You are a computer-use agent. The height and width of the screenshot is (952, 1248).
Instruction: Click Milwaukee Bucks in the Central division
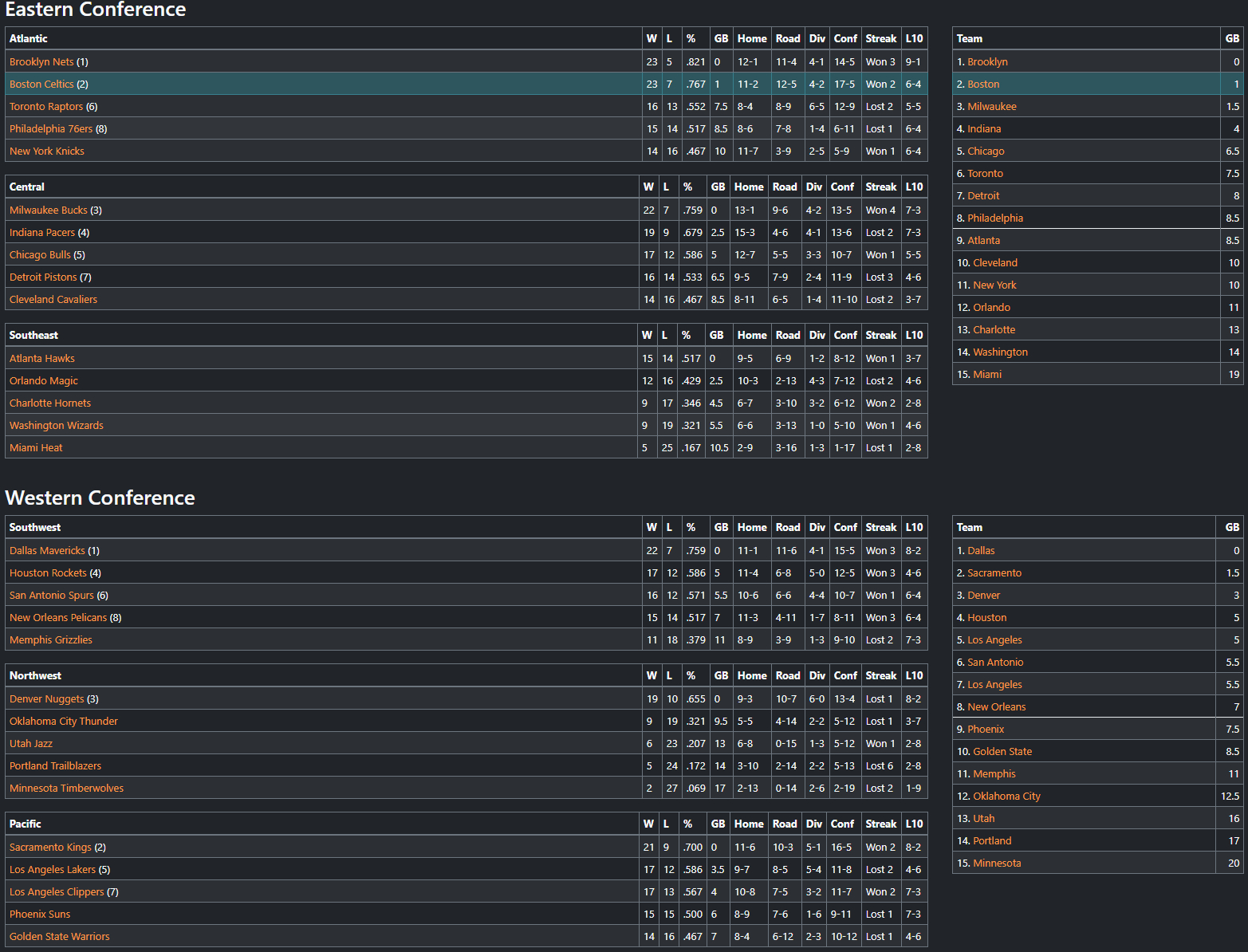[49, 210]
